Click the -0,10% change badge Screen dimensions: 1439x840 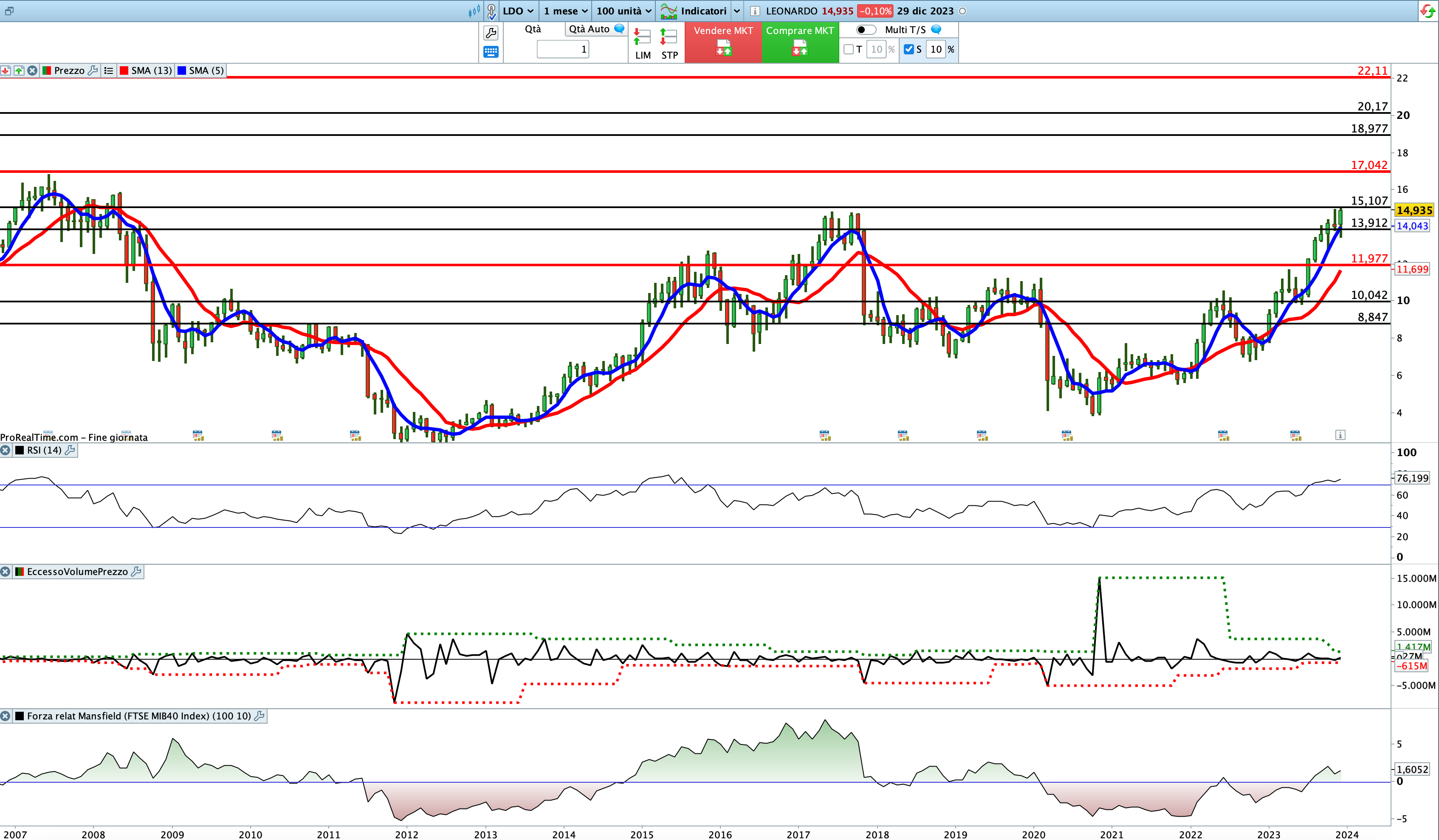click(x=875, y=11)
